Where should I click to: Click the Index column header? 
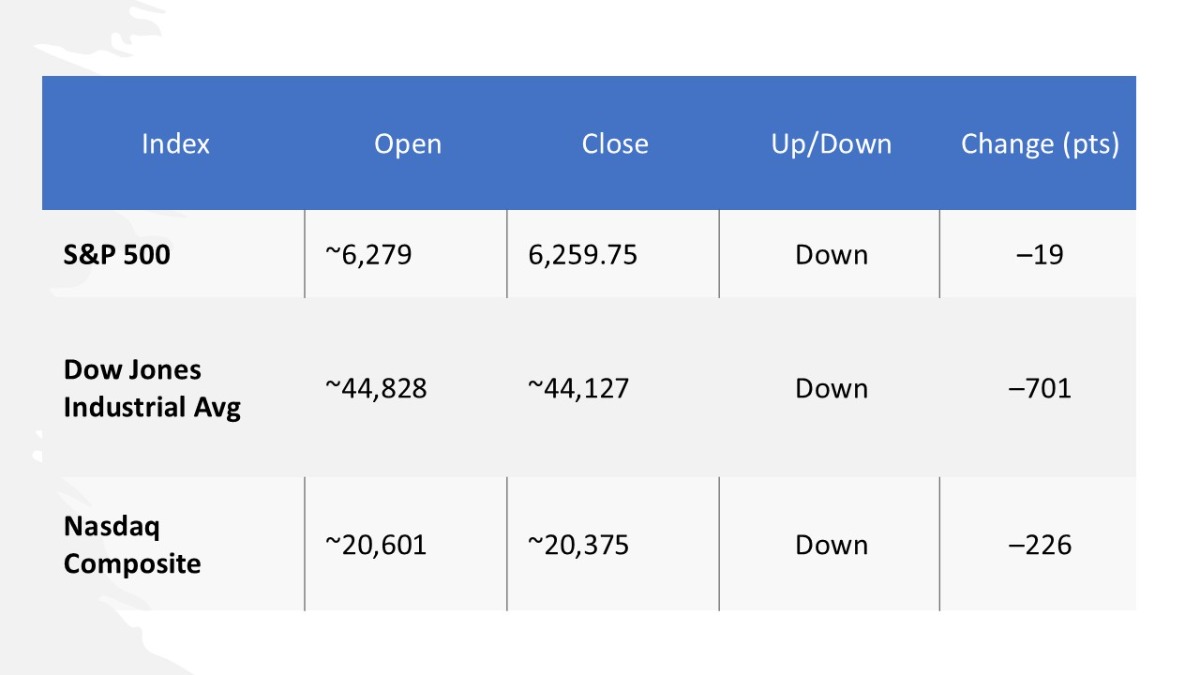pos(175,144)
